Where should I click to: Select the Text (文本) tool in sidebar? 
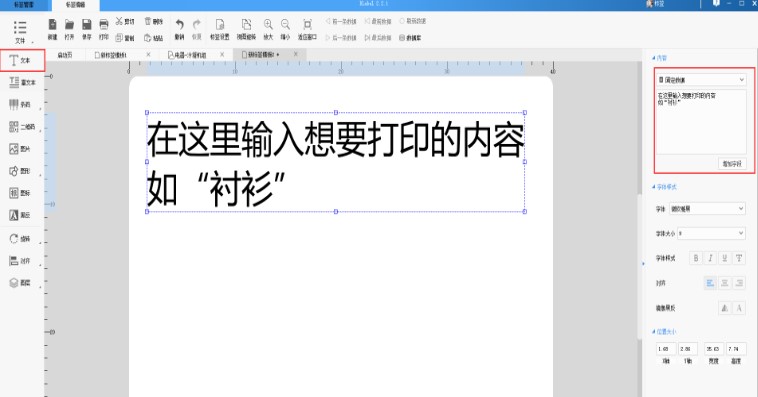click(x=22, y=60)
